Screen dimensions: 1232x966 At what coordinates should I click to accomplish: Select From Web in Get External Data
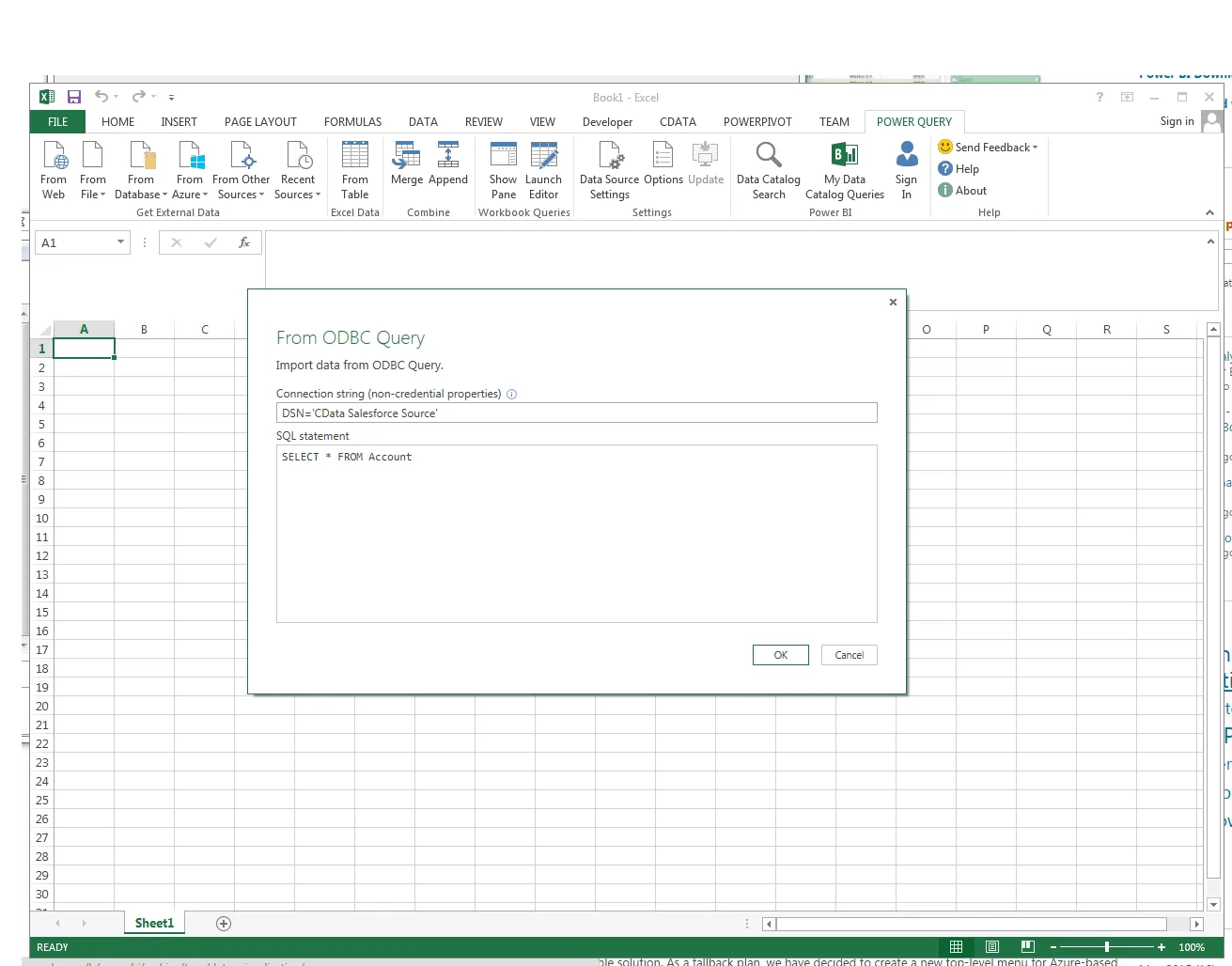53,169
